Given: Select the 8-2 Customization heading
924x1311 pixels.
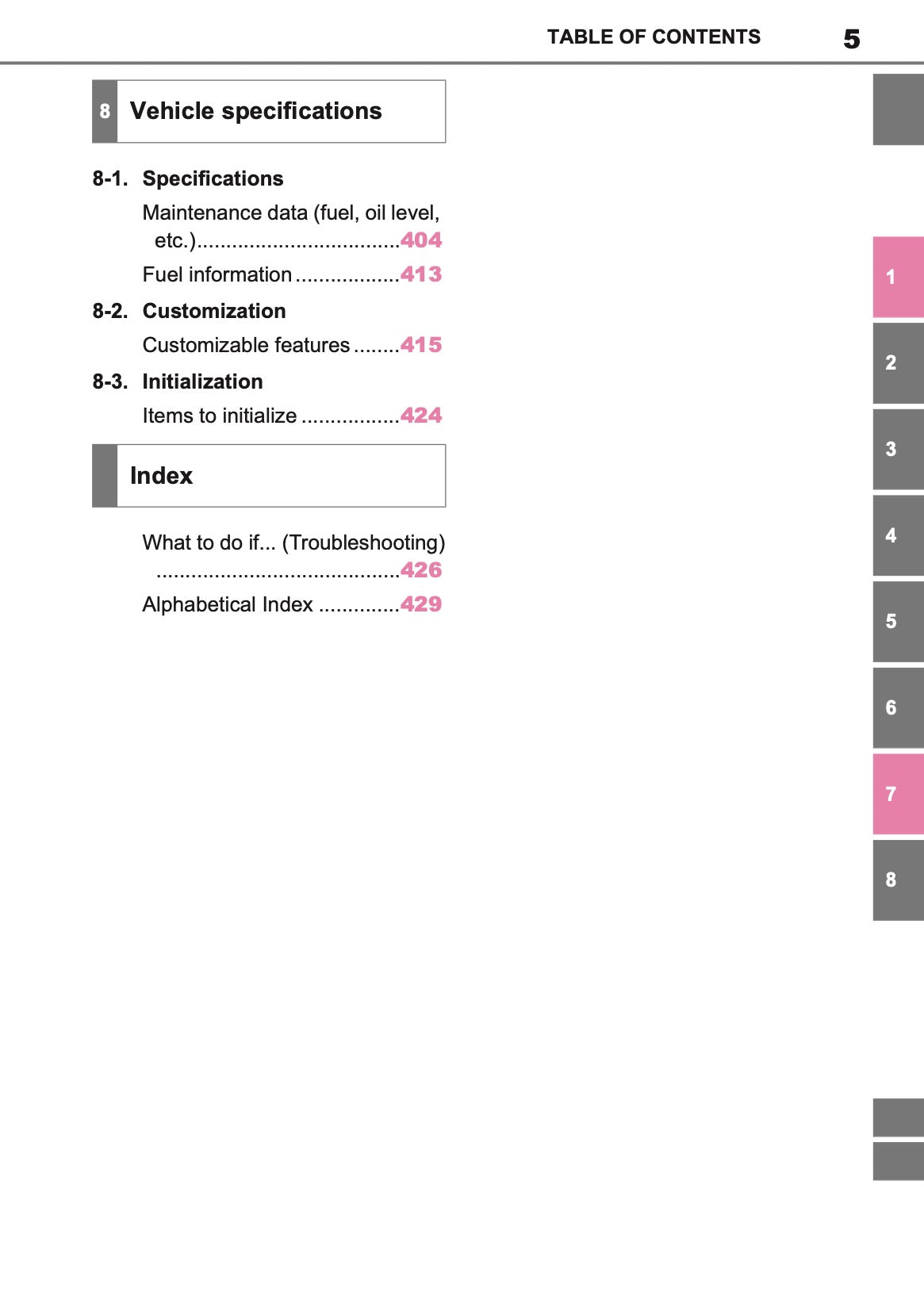Looking at the screenshot, I should click(213, 311).
